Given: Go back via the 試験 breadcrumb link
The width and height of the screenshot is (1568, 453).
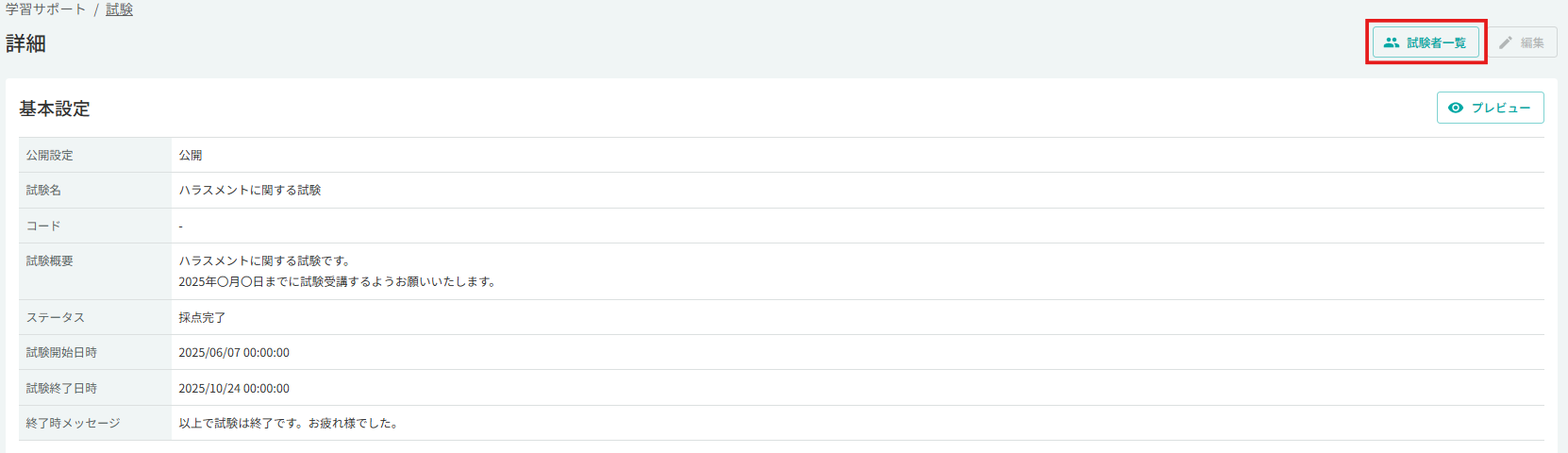Looking at the screenshot, I should tap(119, 9).
